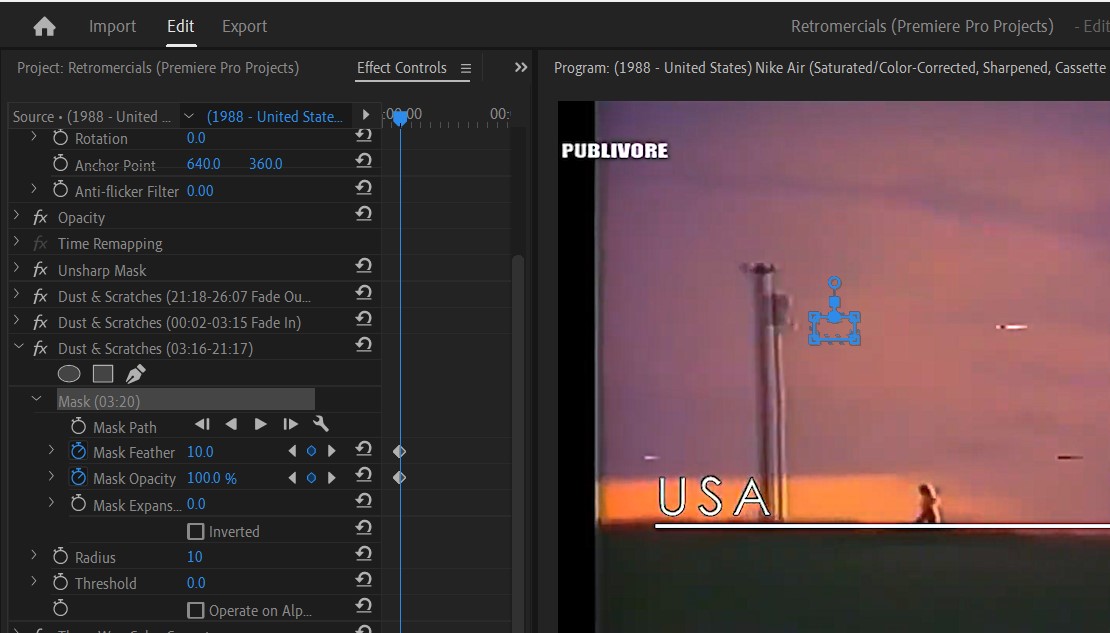Reset the Mask Feather value
Viewport: 1110px width, 633px height.
(363, 449)
